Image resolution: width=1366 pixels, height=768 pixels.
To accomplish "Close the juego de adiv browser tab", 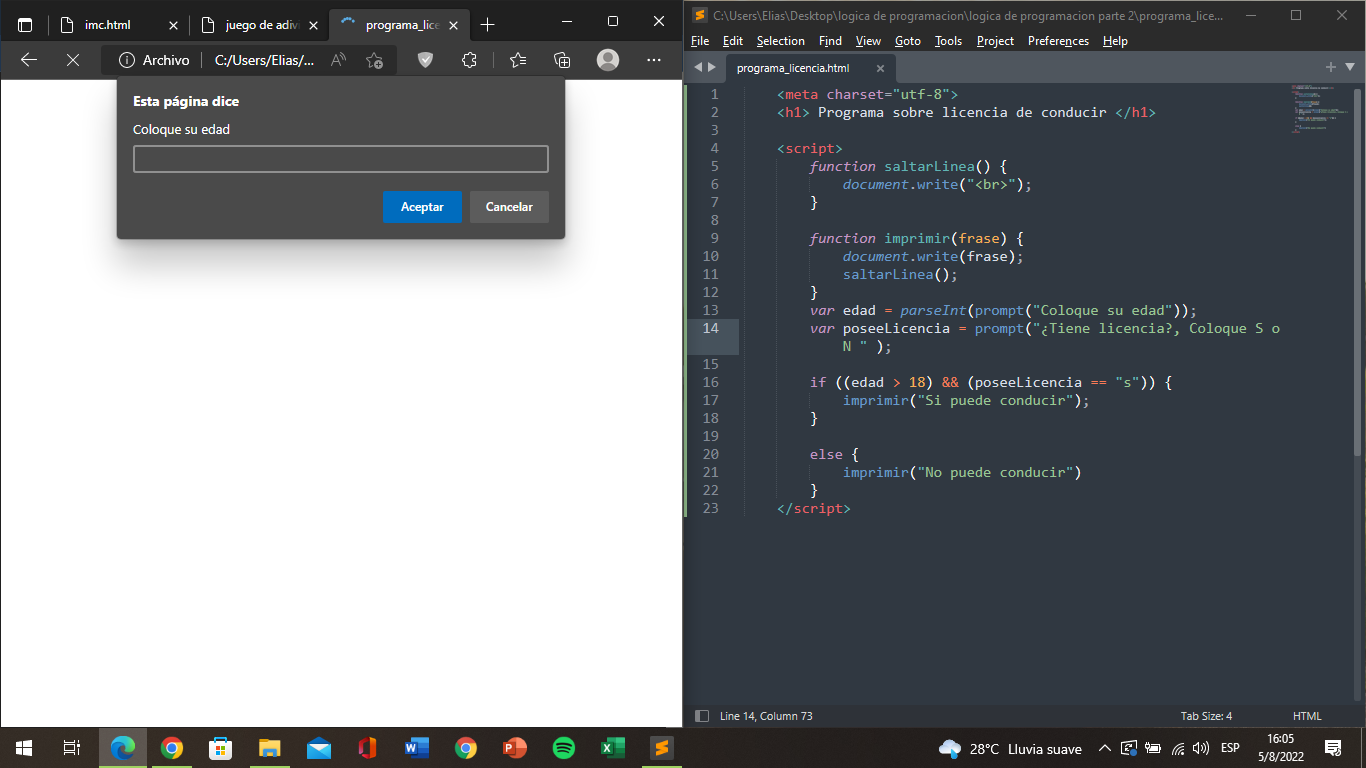I will pos(313,24).
